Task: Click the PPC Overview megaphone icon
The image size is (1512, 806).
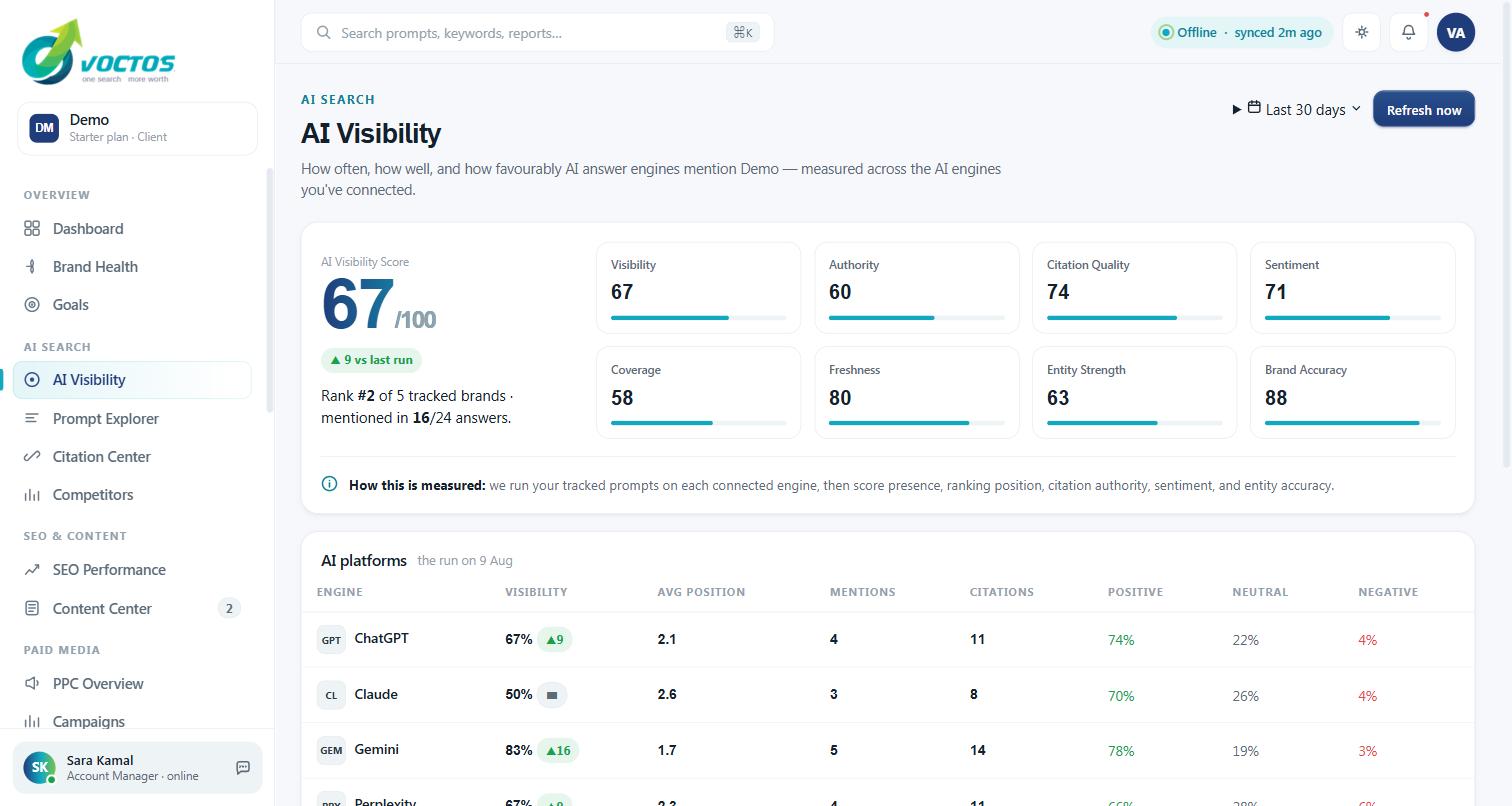Action: point(32,684)
